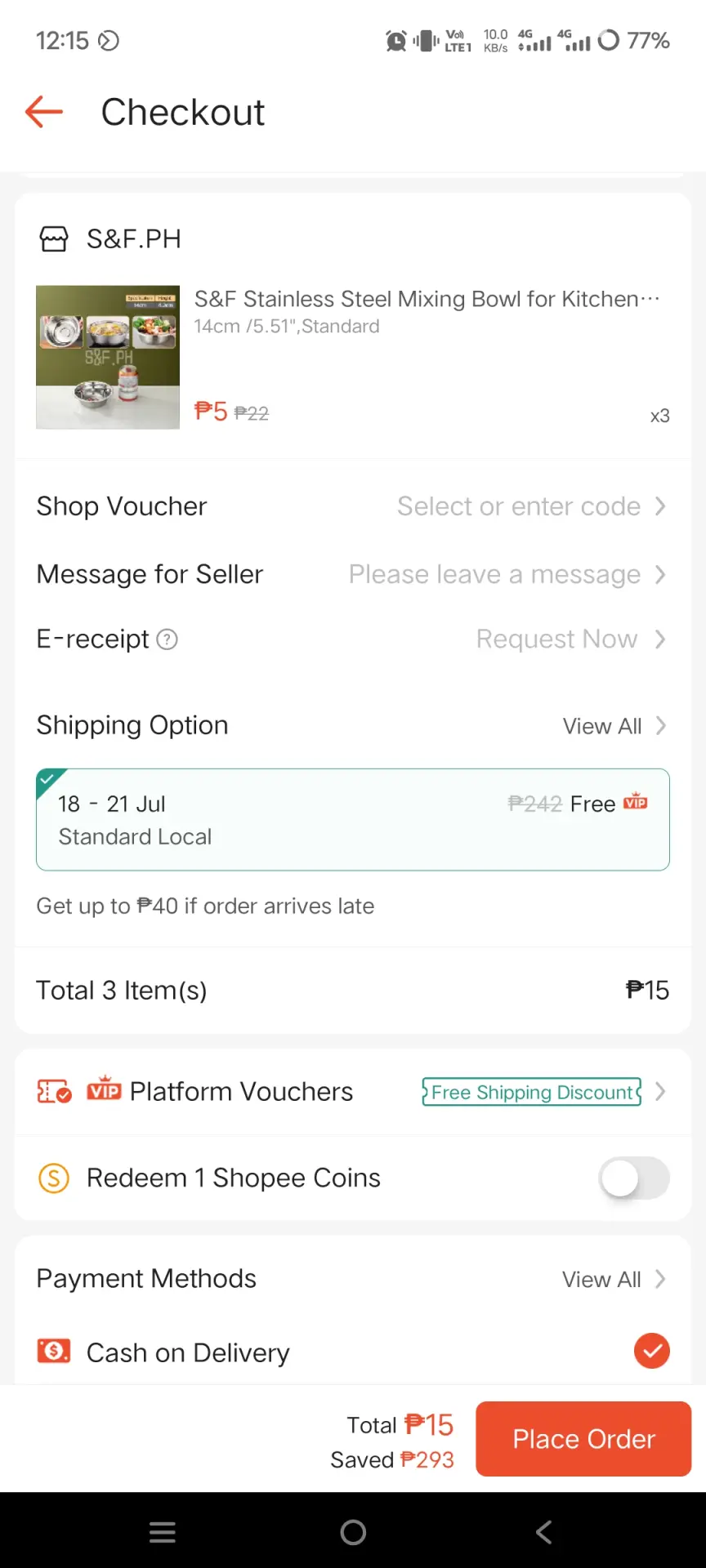Tap the Android home button
Screen dimensions: 706x1568
[x=353, y=1532]
